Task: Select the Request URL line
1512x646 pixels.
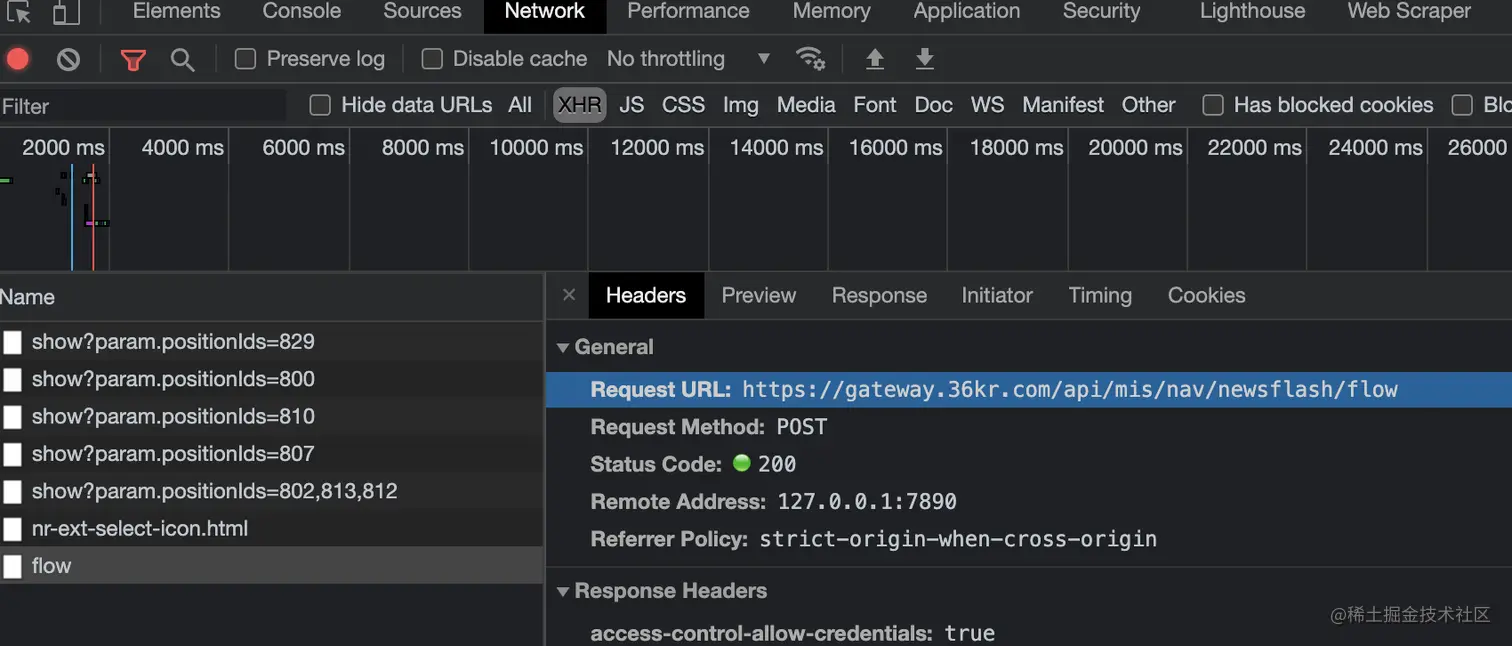Action: [x=1029, y=390]
